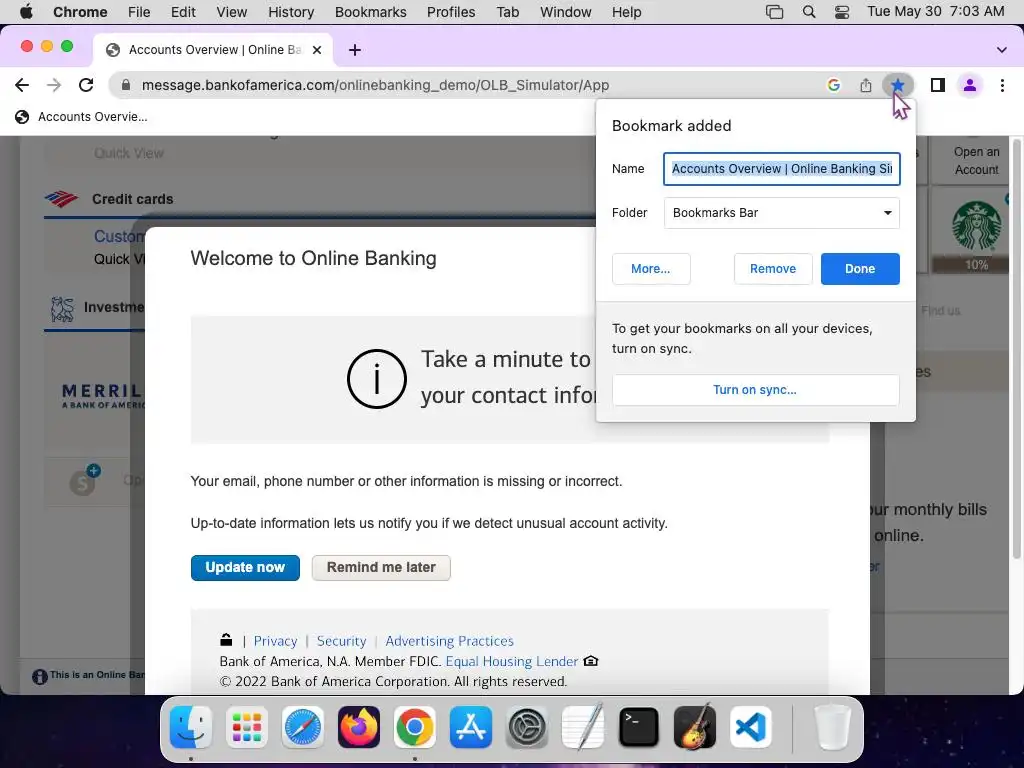Open the Chrome profile avatar

coord(970,85)
